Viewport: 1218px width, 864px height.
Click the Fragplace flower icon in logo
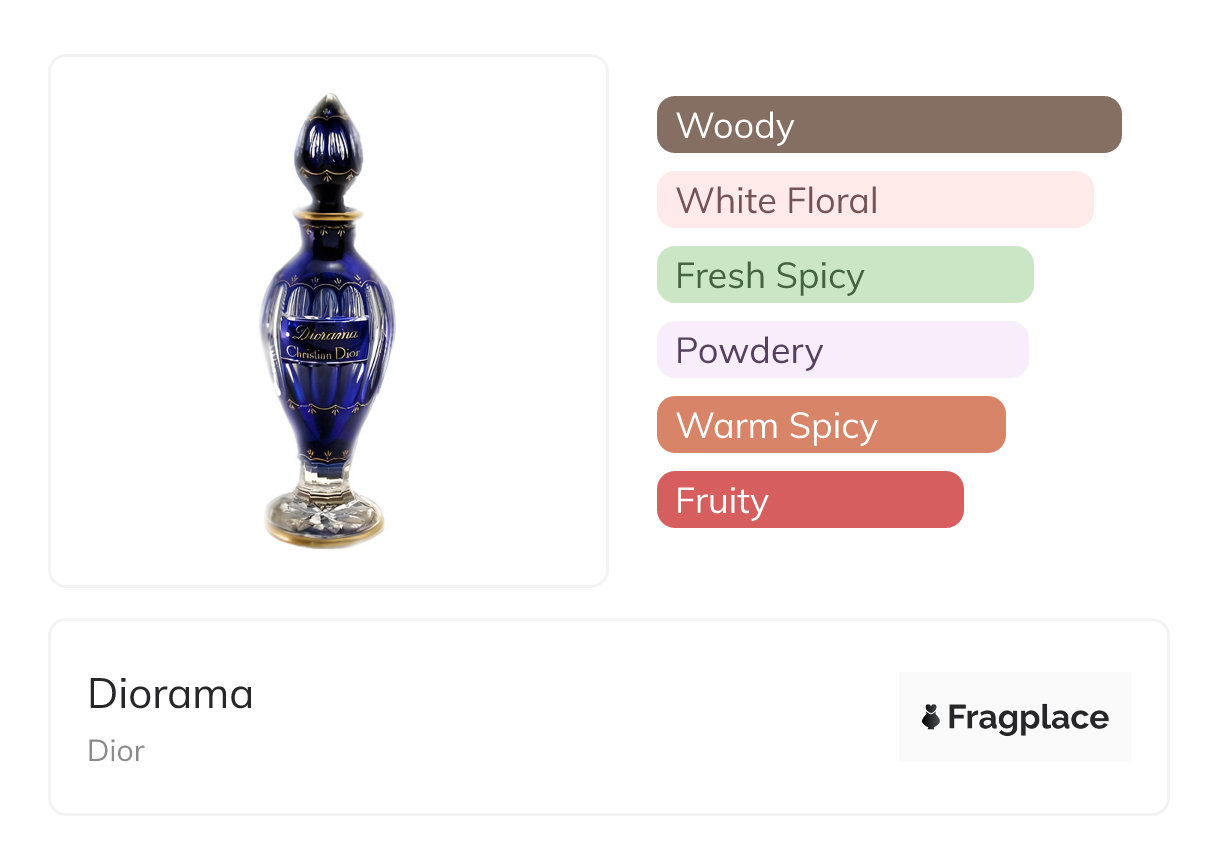click(x=931, y=717)
